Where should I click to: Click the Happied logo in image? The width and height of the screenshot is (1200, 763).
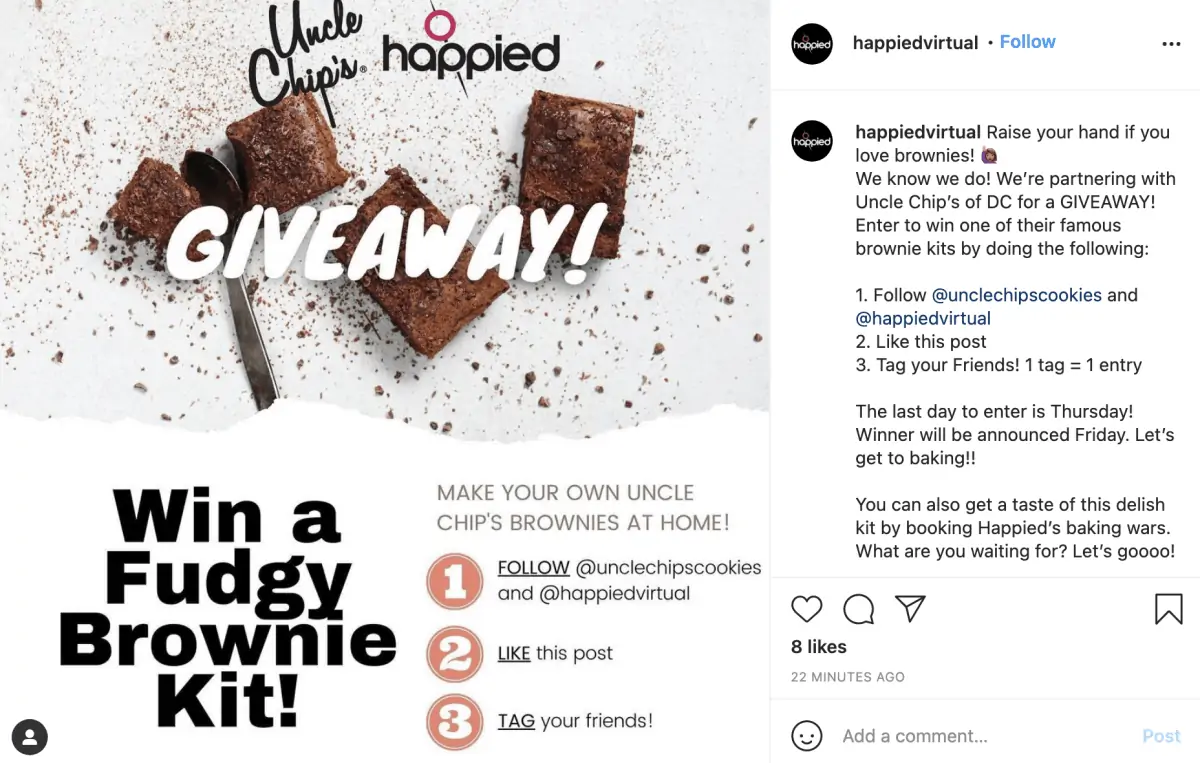(x=471, y=50)
